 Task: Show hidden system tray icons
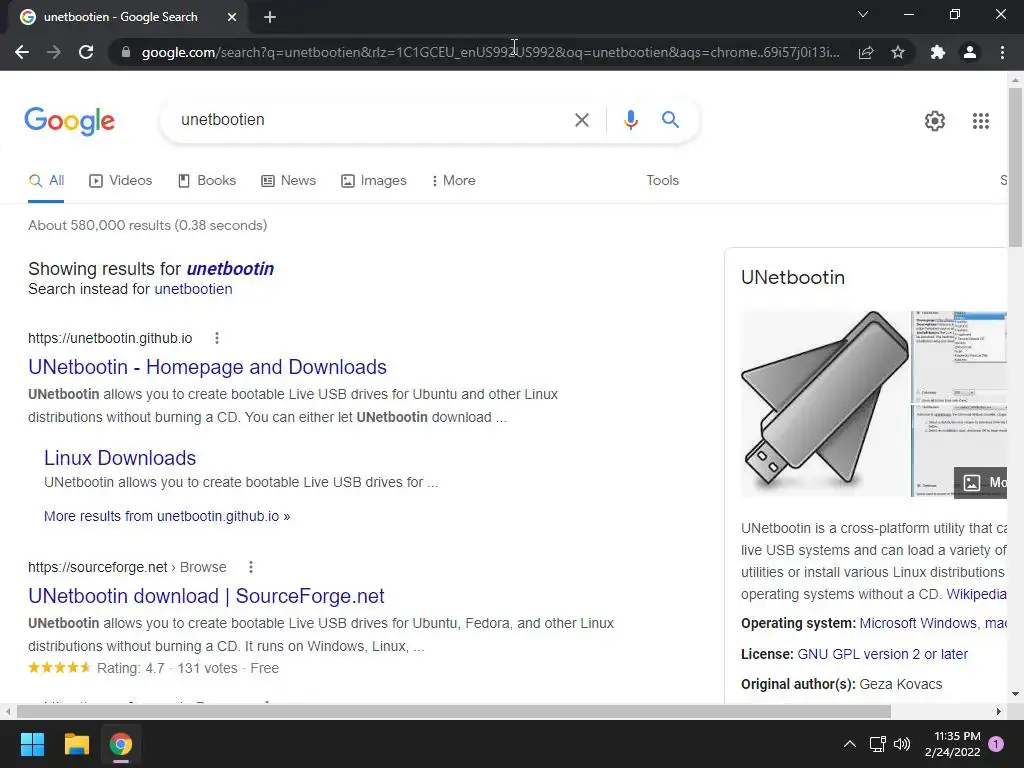pos(850,744)
